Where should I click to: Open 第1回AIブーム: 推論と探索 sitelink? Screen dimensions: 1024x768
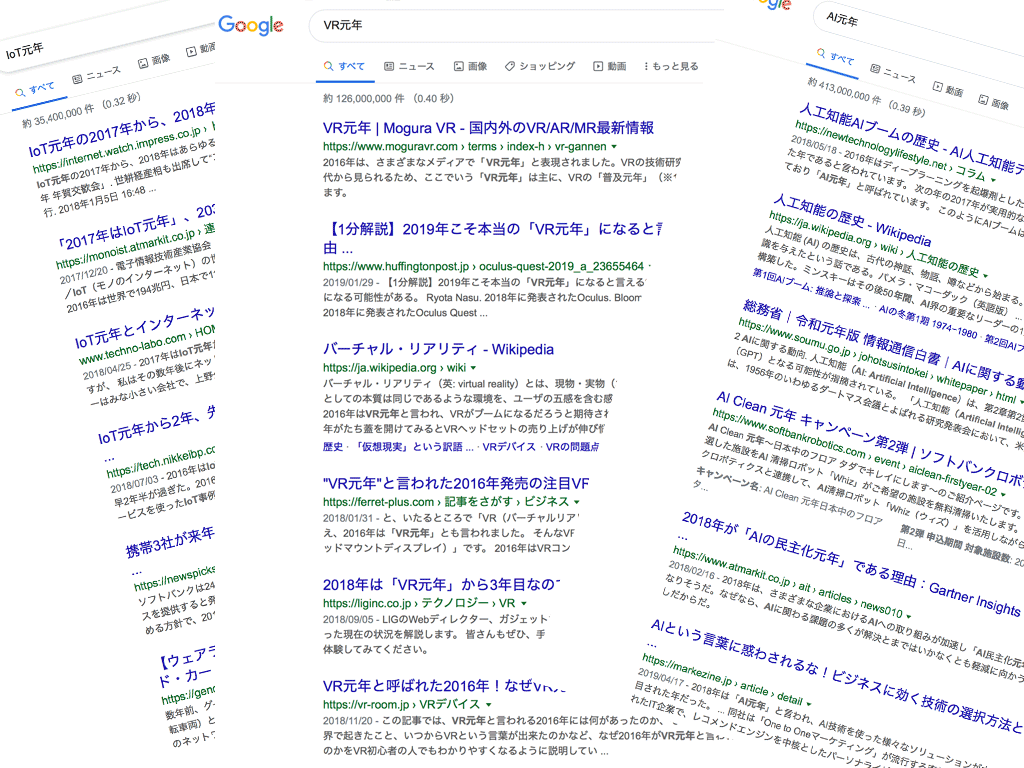click(x=810, y=288)
